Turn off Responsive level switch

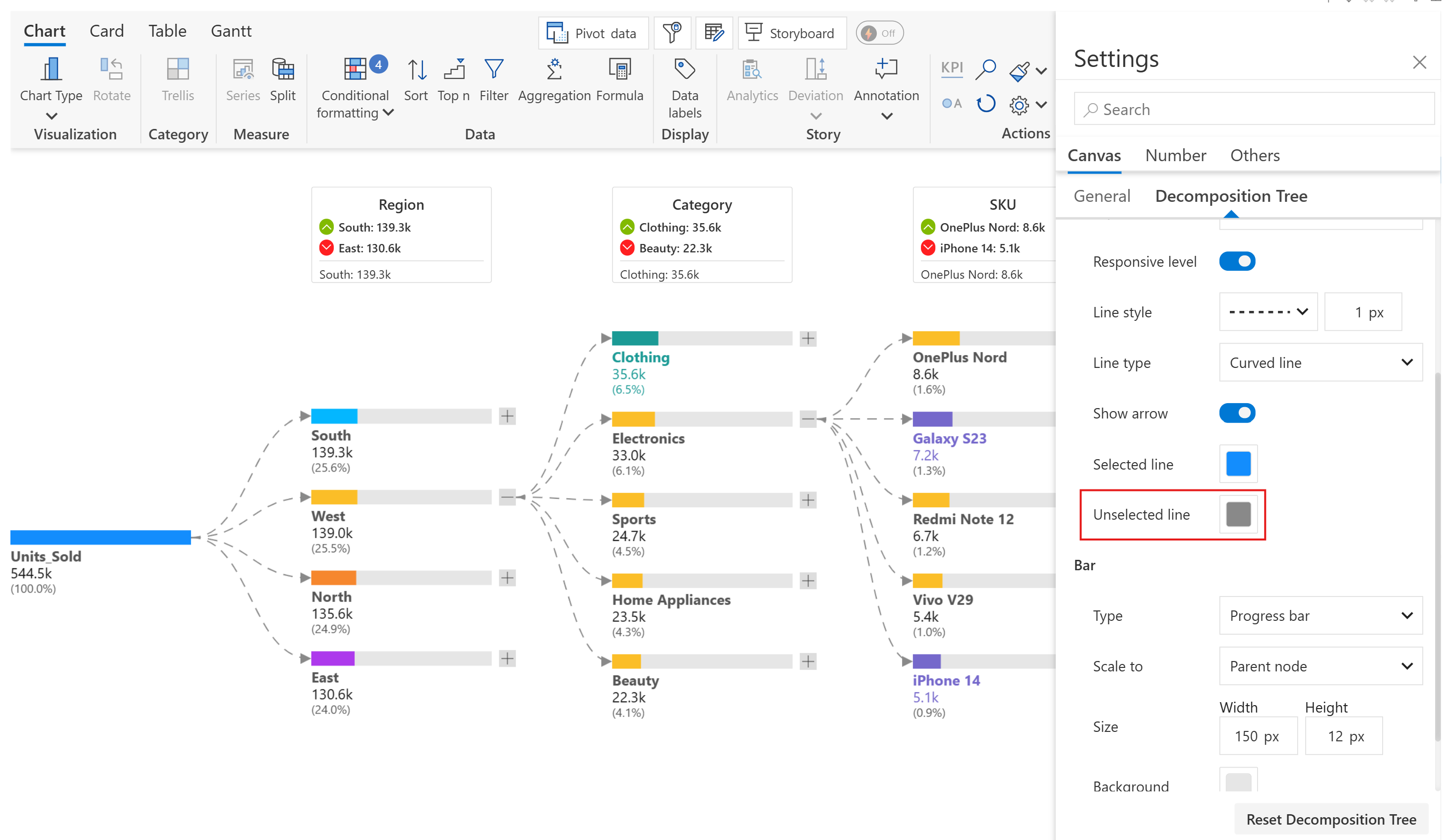[x=1237, y=262]
